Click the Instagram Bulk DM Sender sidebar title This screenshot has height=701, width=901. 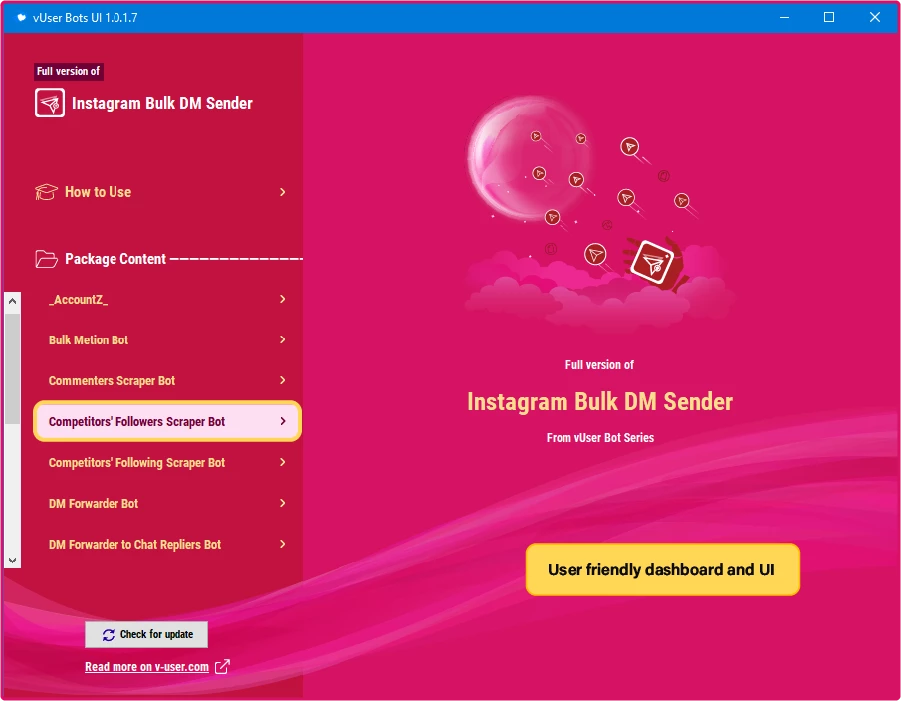click(162, 103)
